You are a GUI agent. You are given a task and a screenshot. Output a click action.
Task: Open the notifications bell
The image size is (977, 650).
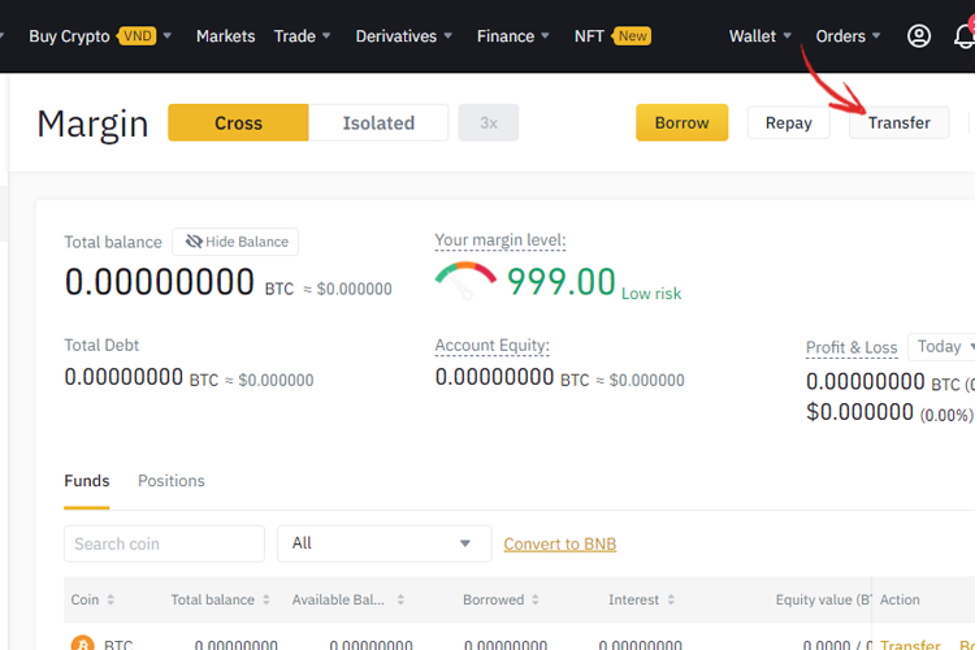pyautogui.click(x=965, y=36)
